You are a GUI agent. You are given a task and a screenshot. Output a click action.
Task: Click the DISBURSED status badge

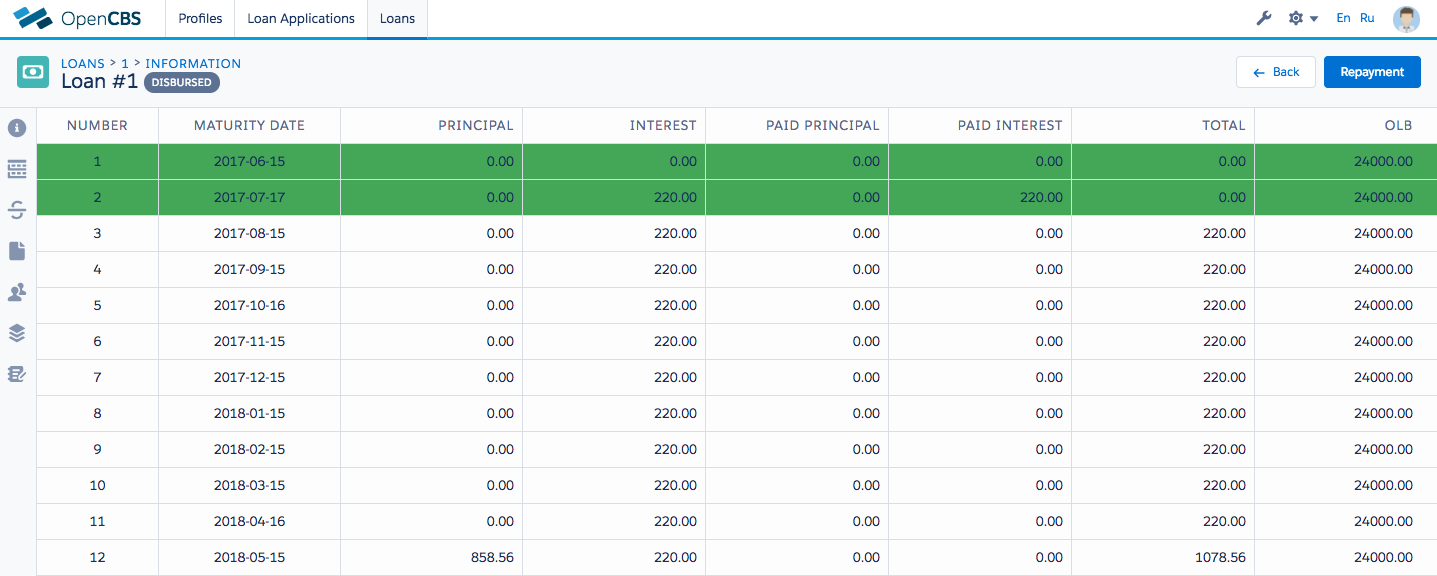181,82
